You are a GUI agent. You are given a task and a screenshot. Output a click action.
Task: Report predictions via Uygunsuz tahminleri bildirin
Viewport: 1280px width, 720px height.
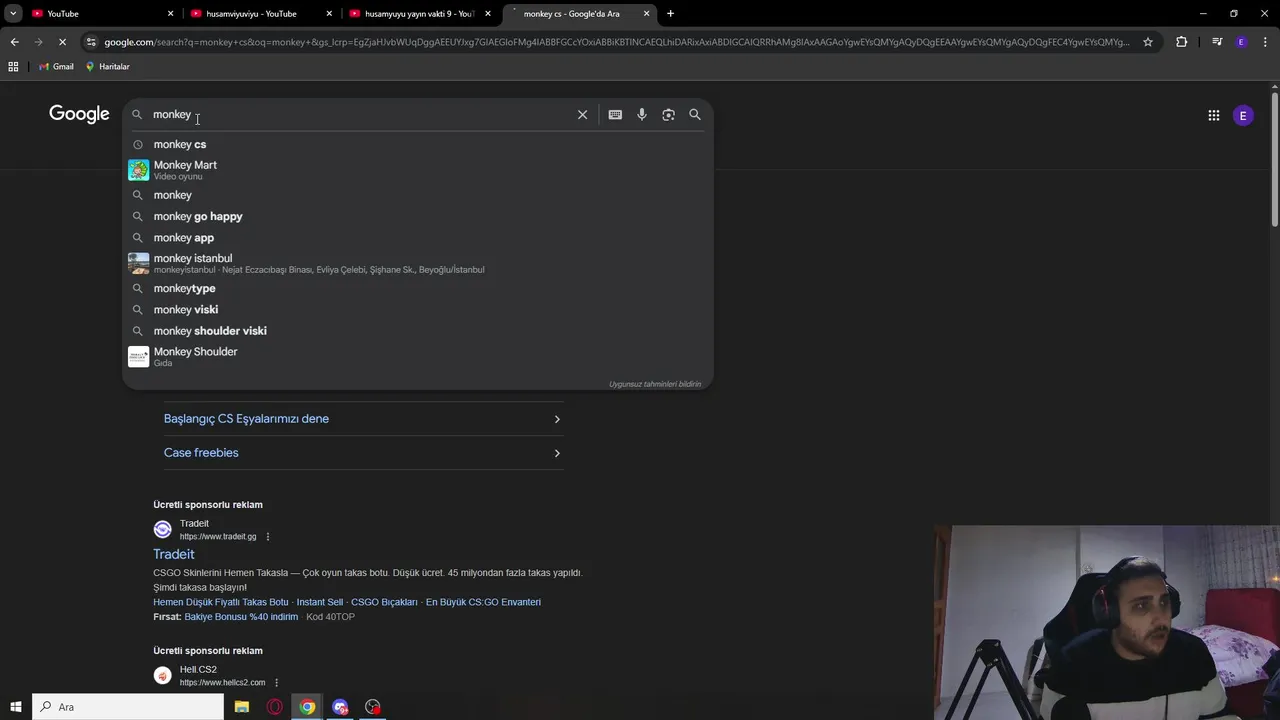tap(655, 384)
